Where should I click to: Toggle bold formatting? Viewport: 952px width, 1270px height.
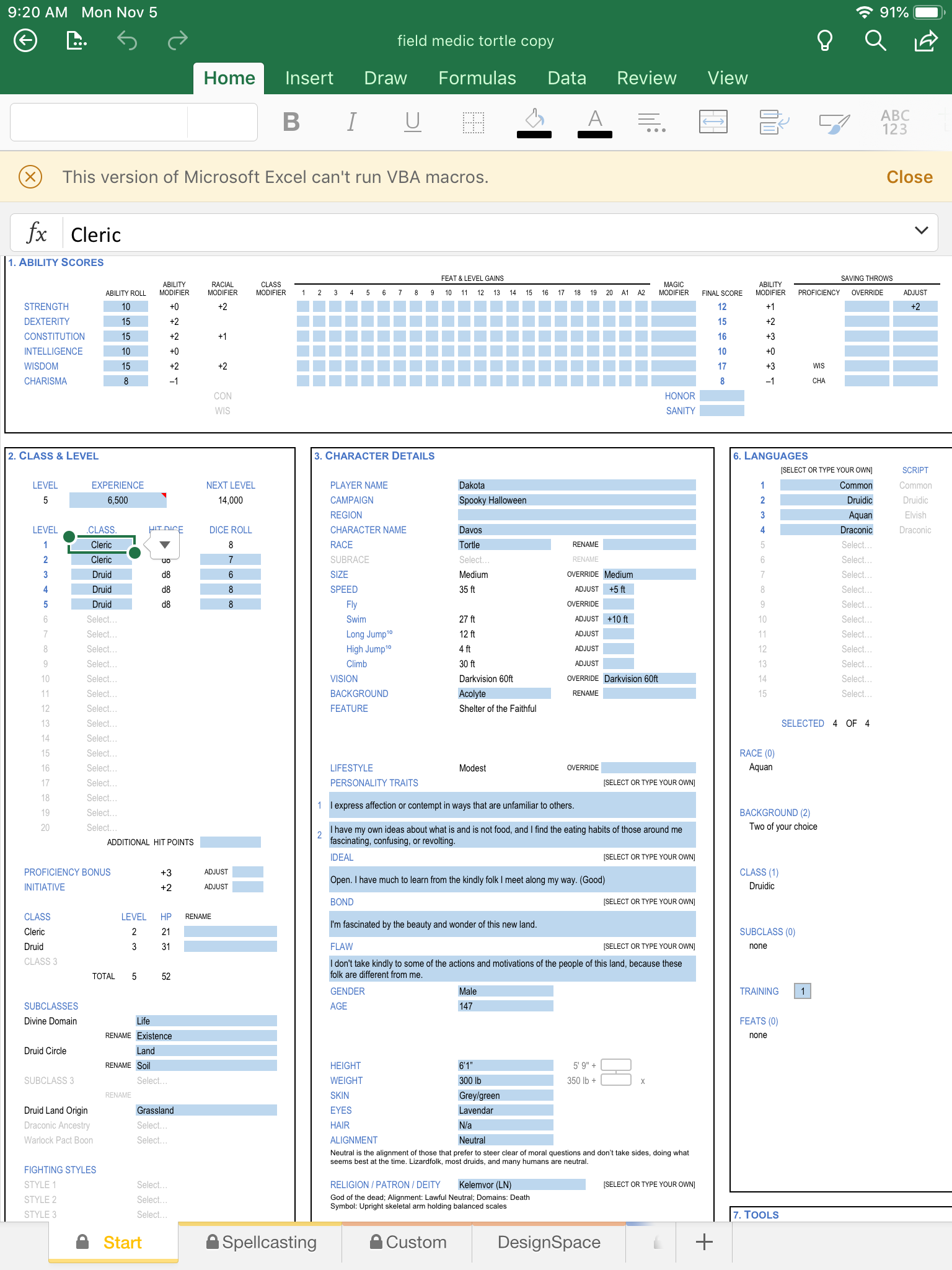pos(291,122)
